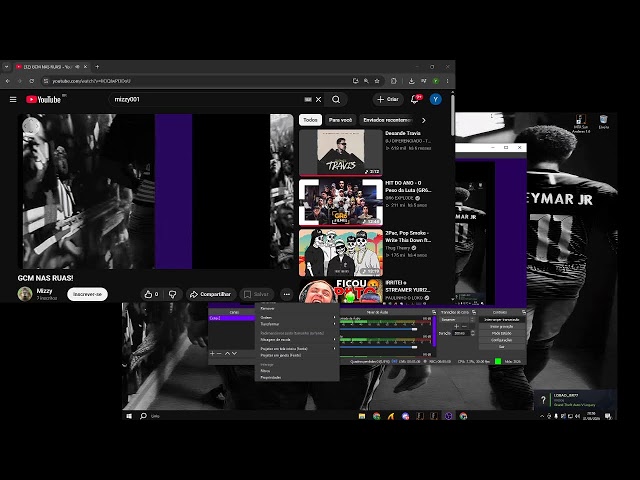Open the IRRITEI o STREAMER video title
The height and width of the screenshot is (480, 640).
coord(407,286)
